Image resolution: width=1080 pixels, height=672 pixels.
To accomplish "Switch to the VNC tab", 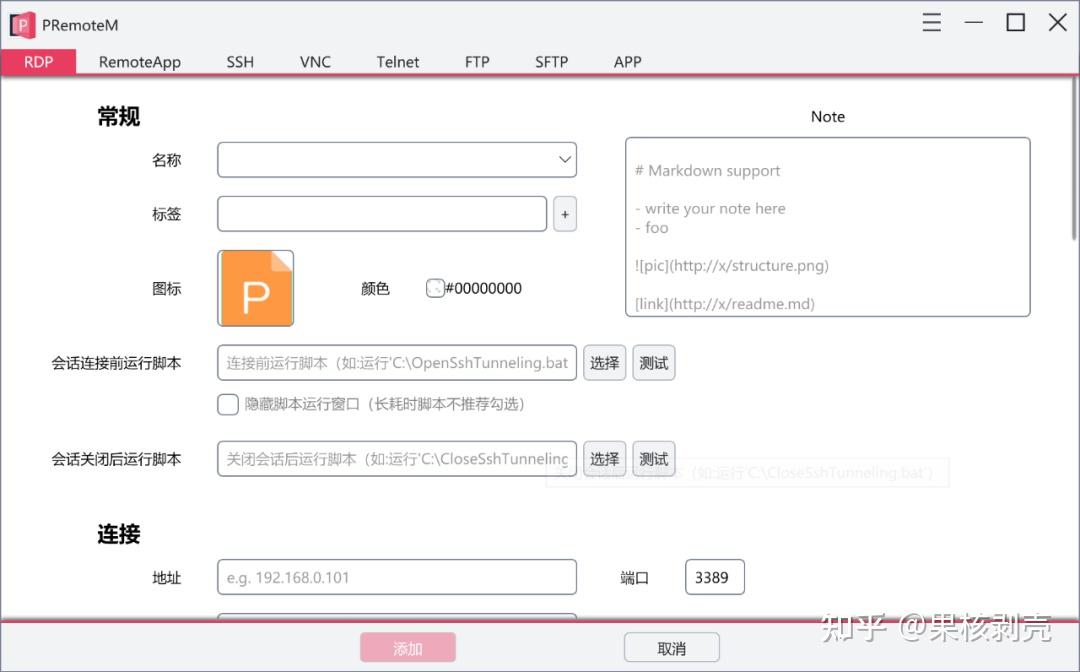I will coord(315,61).
